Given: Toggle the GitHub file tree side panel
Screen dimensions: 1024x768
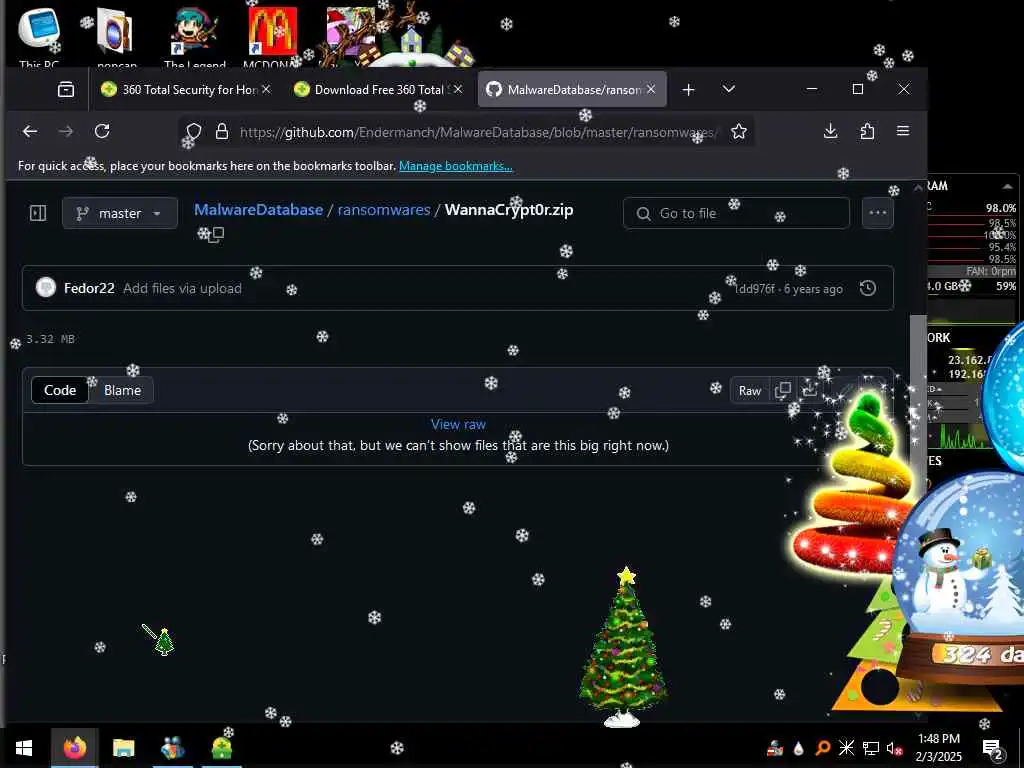Looking at the screenshot, I should click(x=38, y=213).
